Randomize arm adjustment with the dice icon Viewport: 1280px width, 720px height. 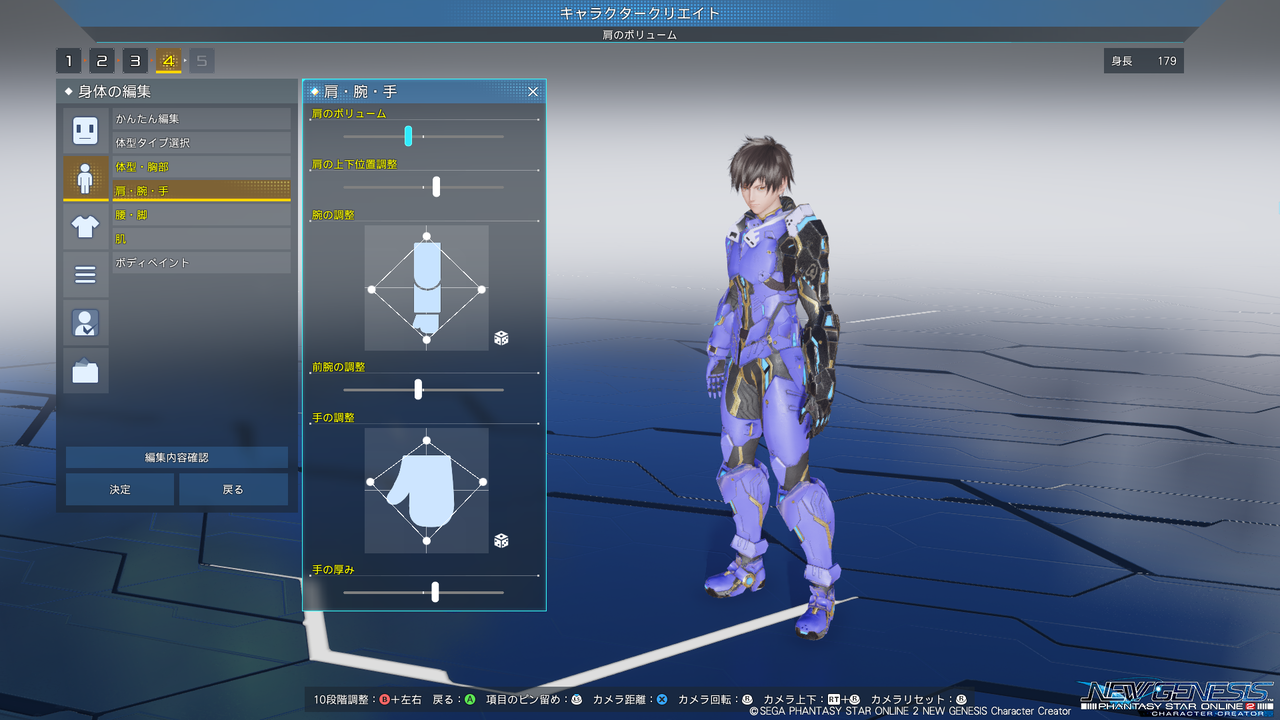[501, 338]
